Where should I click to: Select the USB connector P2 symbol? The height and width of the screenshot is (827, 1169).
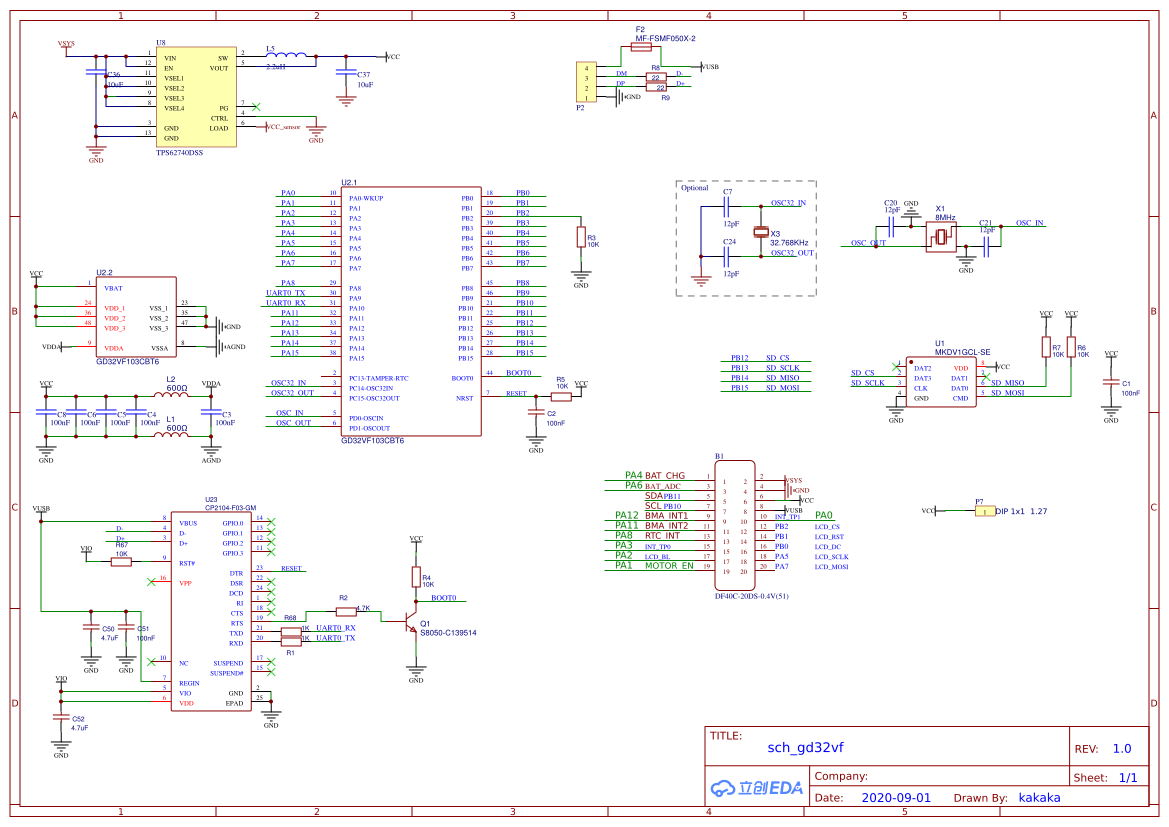(x=585, y=83)
